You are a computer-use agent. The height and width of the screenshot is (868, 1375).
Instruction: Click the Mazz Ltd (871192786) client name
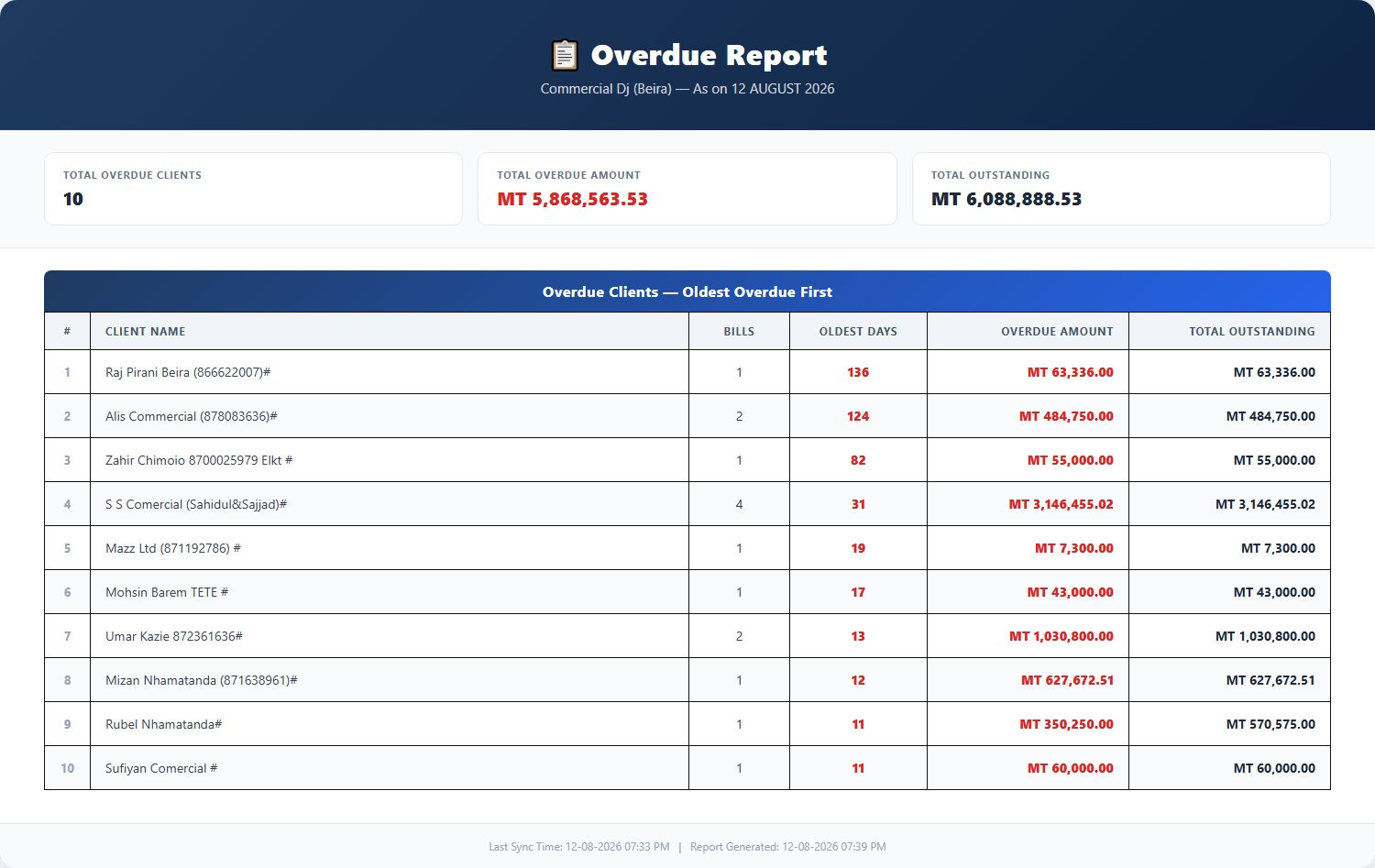pos(172,548)
